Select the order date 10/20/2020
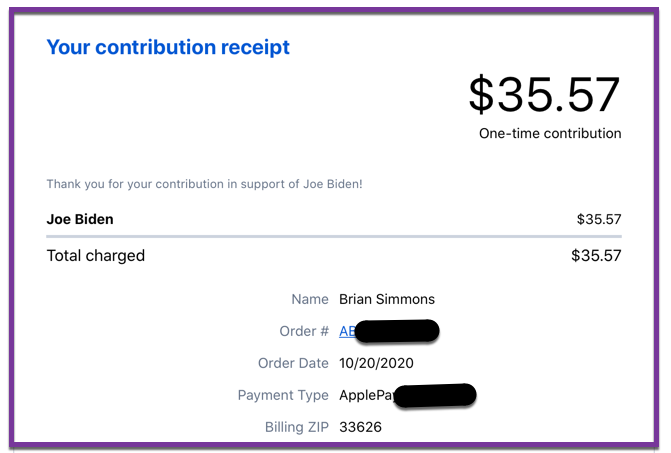 click(x=376, y=363)
